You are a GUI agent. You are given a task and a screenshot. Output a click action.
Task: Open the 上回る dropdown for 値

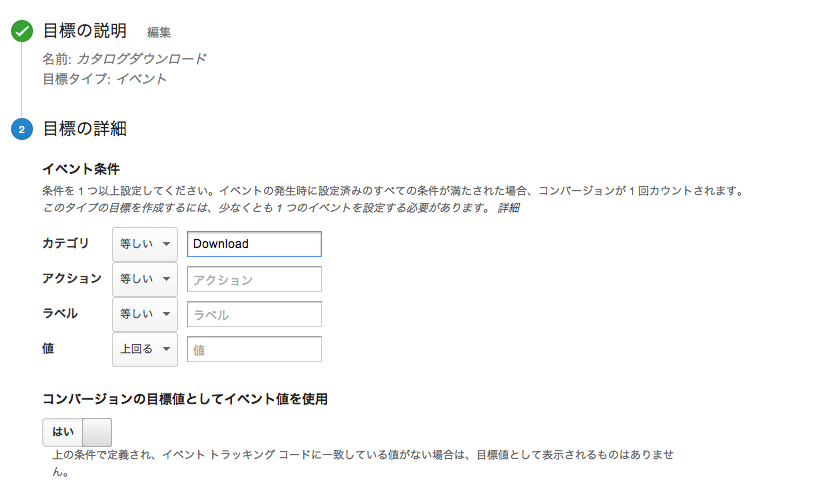[144, 349]
